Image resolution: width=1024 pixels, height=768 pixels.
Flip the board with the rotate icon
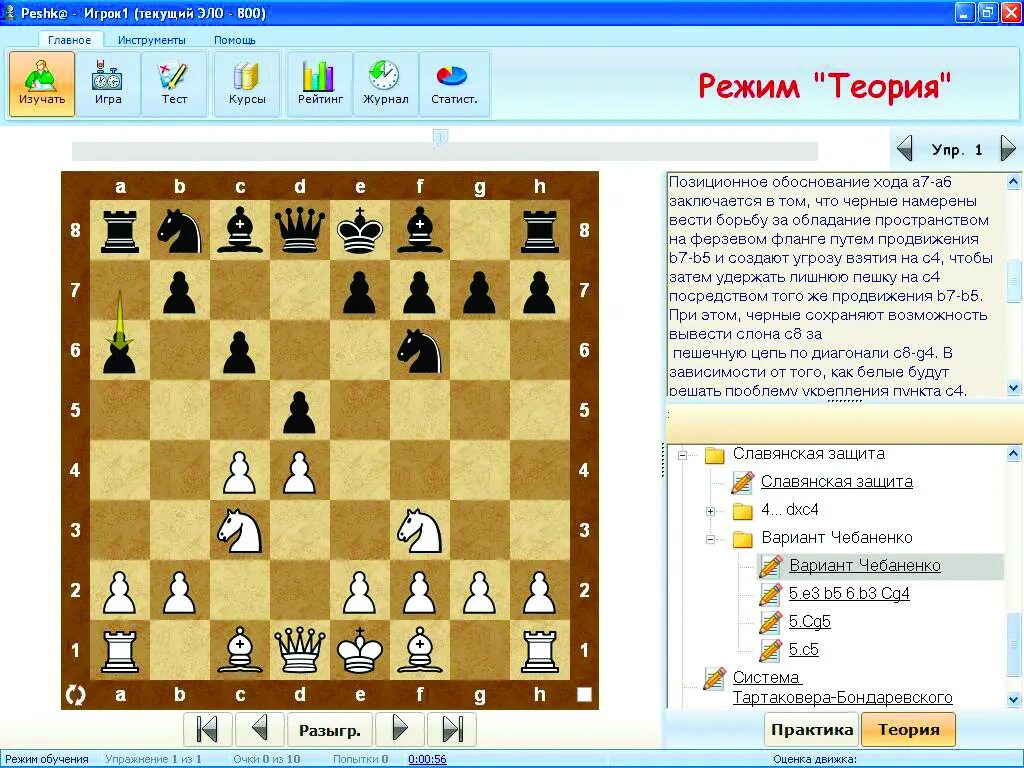pos(76,695)
